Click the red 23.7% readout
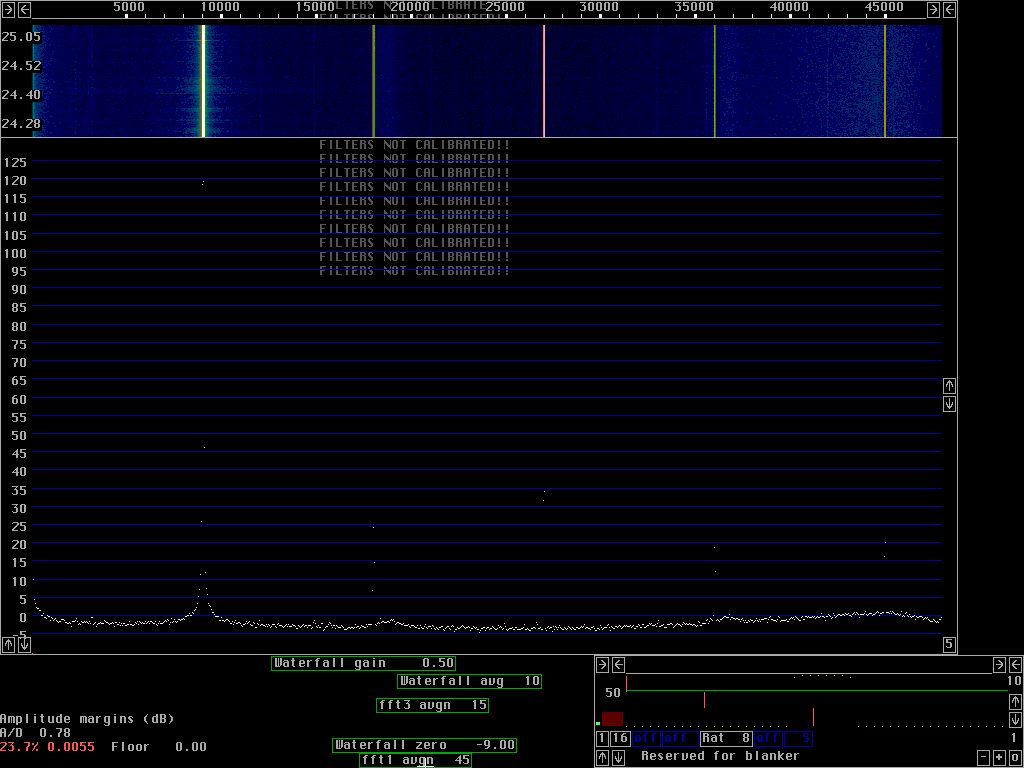The height and width of the screenshot is (768, 1024). tap(20, 746)
